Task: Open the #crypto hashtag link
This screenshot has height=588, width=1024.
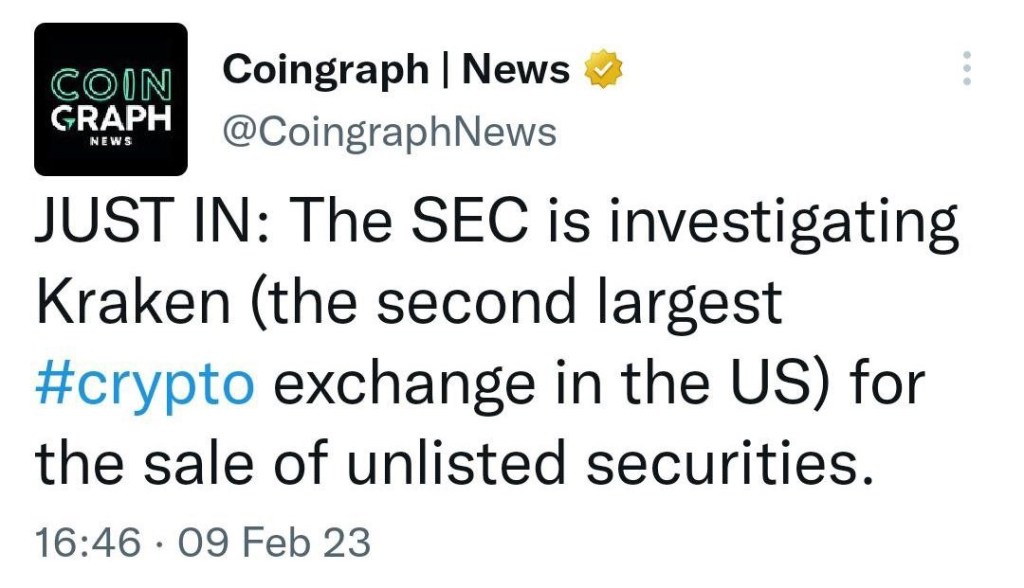Action: [x=144, y=383]
